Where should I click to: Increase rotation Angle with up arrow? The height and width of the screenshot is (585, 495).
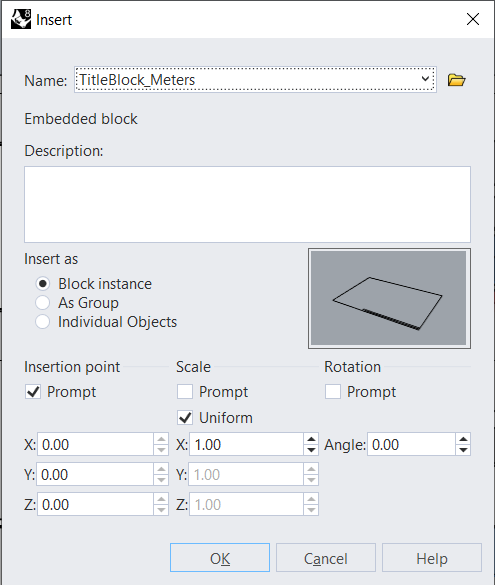[463, 439]
